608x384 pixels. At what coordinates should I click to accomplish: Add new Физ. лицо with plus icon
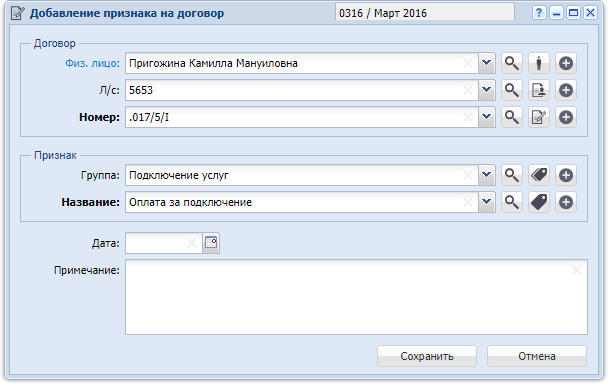point(566,63)
